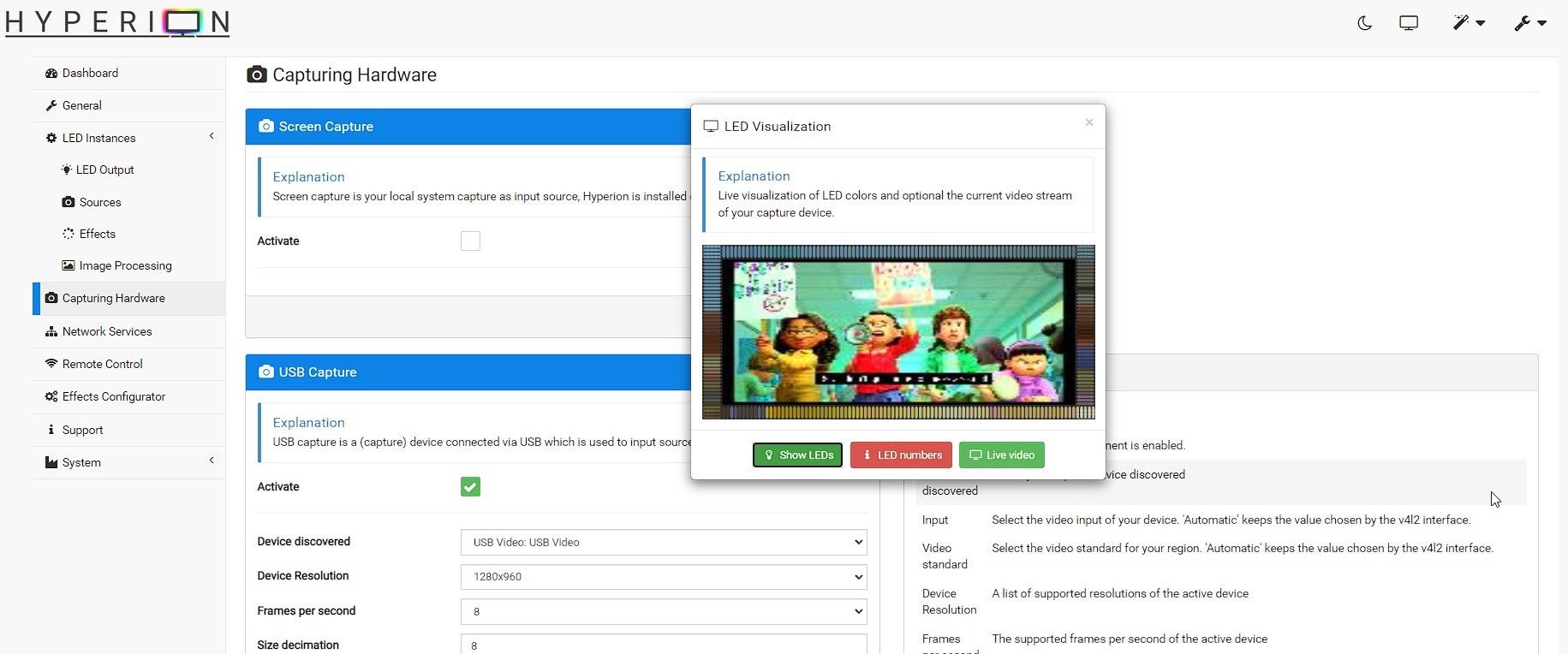Expand the System submenu chevron

(212, 461)
